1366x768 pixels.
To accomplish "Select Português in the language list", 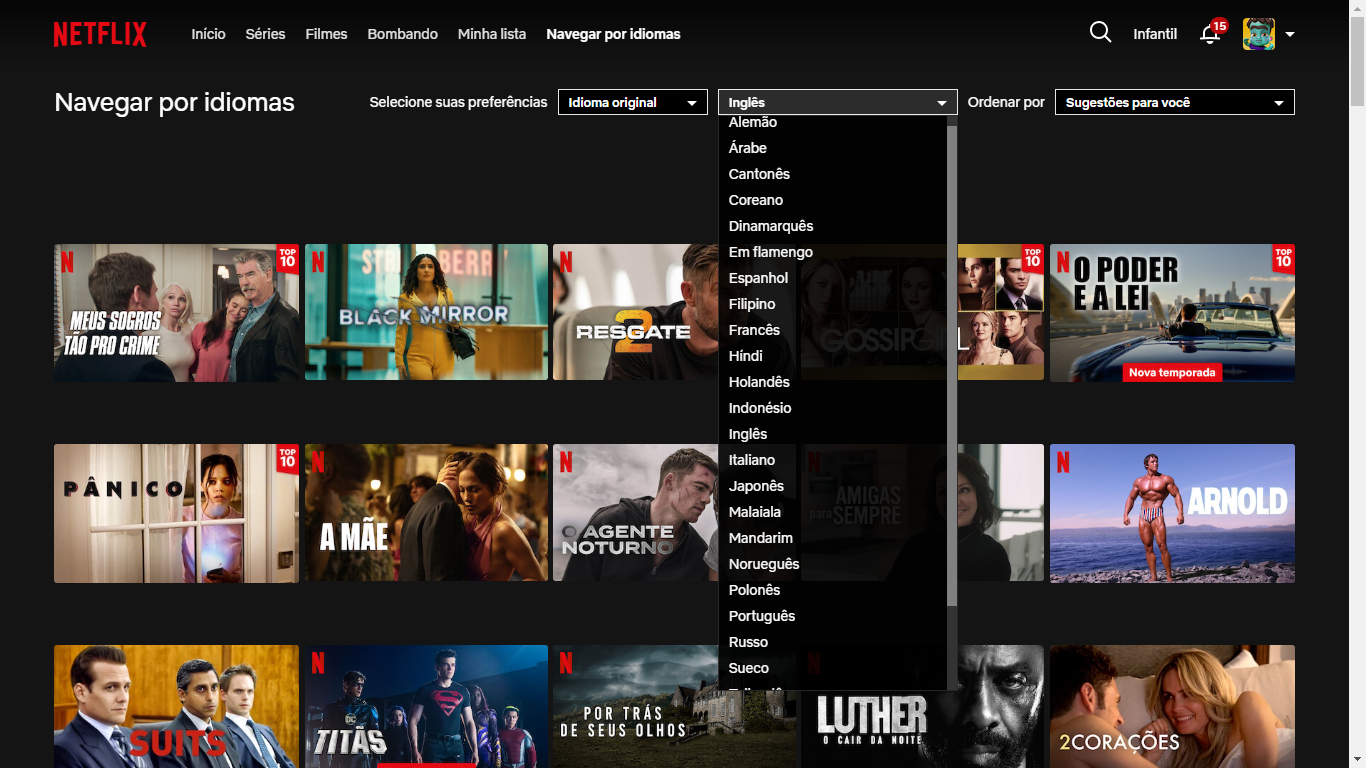I will click(x=762, y=616).
